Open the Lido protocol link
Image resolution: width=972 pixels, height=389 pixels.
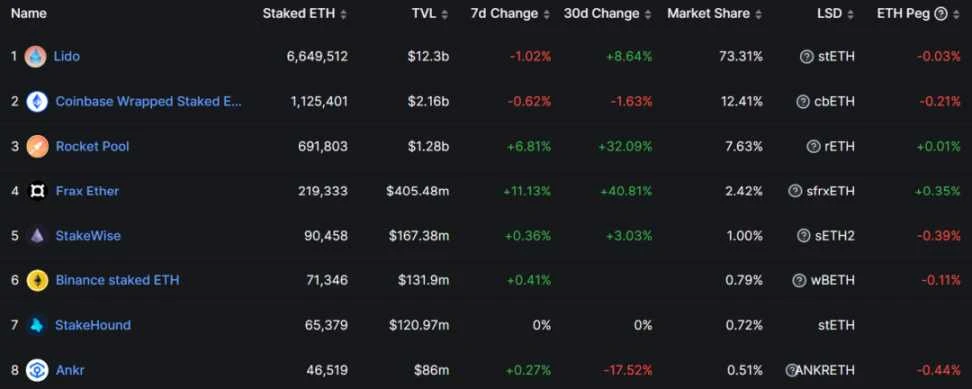coord(66,56)
